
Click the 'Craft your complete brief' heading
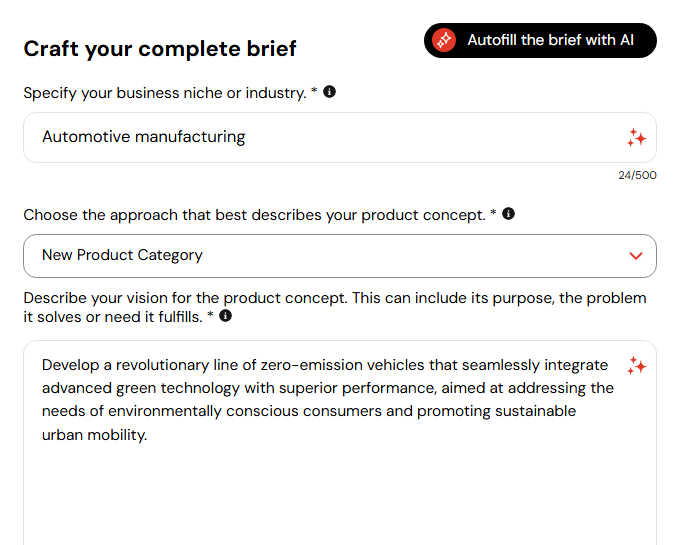160,49
